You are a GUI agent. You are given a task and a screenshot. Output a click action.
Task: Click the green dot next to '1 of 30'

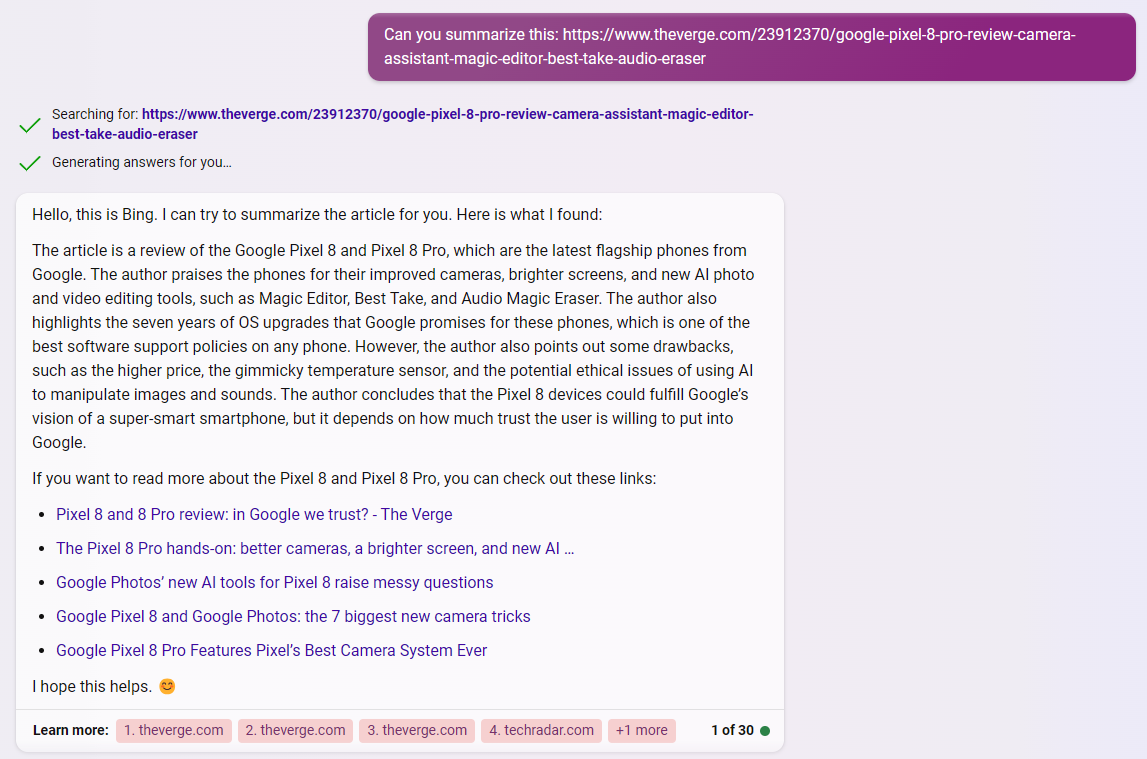[x=765, y=730]
